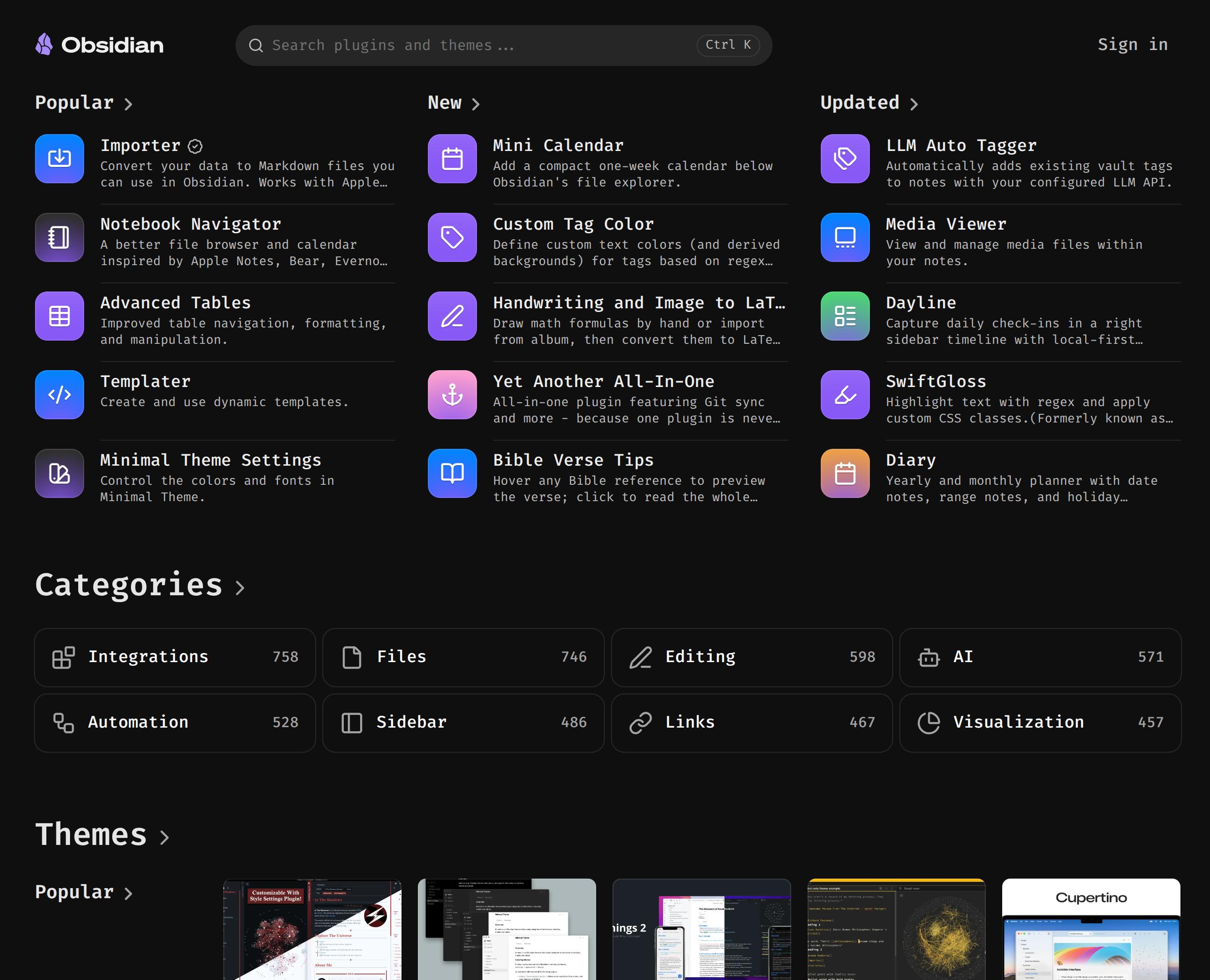
Task: Click the AI category count 571
Action: [x=1151, y=657]
